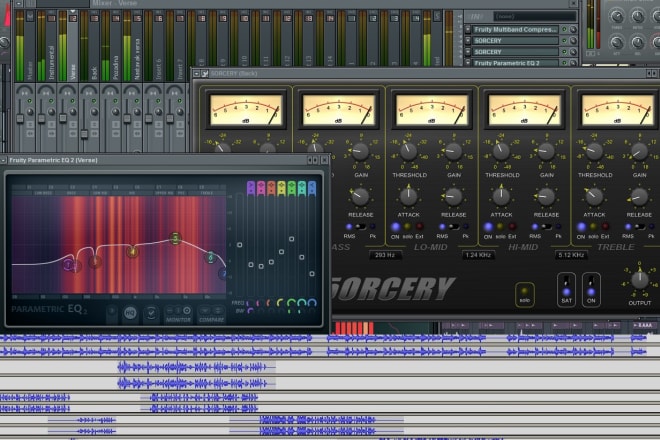Click the purple band 1 bandwidth knob

(251, 311)
